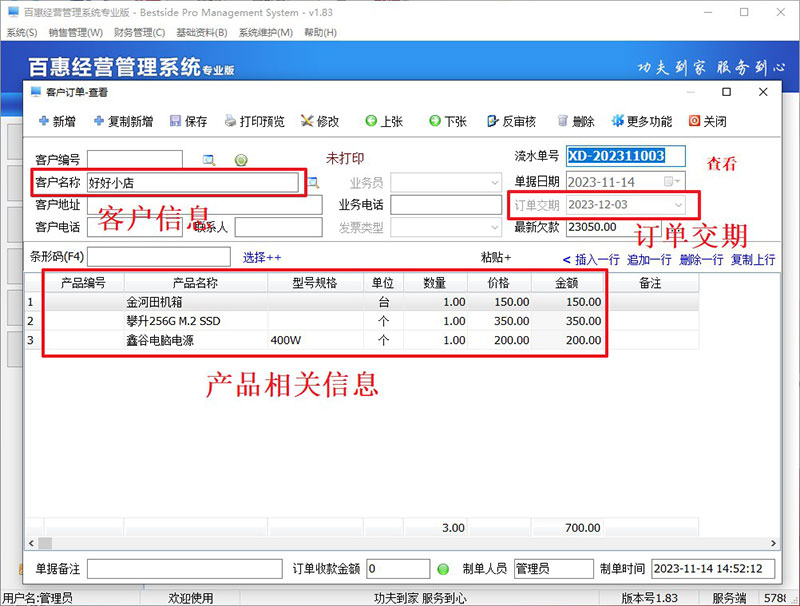Click the 反审核 (Un-audit) icon
Screen dimensions: 800x606
493,121
